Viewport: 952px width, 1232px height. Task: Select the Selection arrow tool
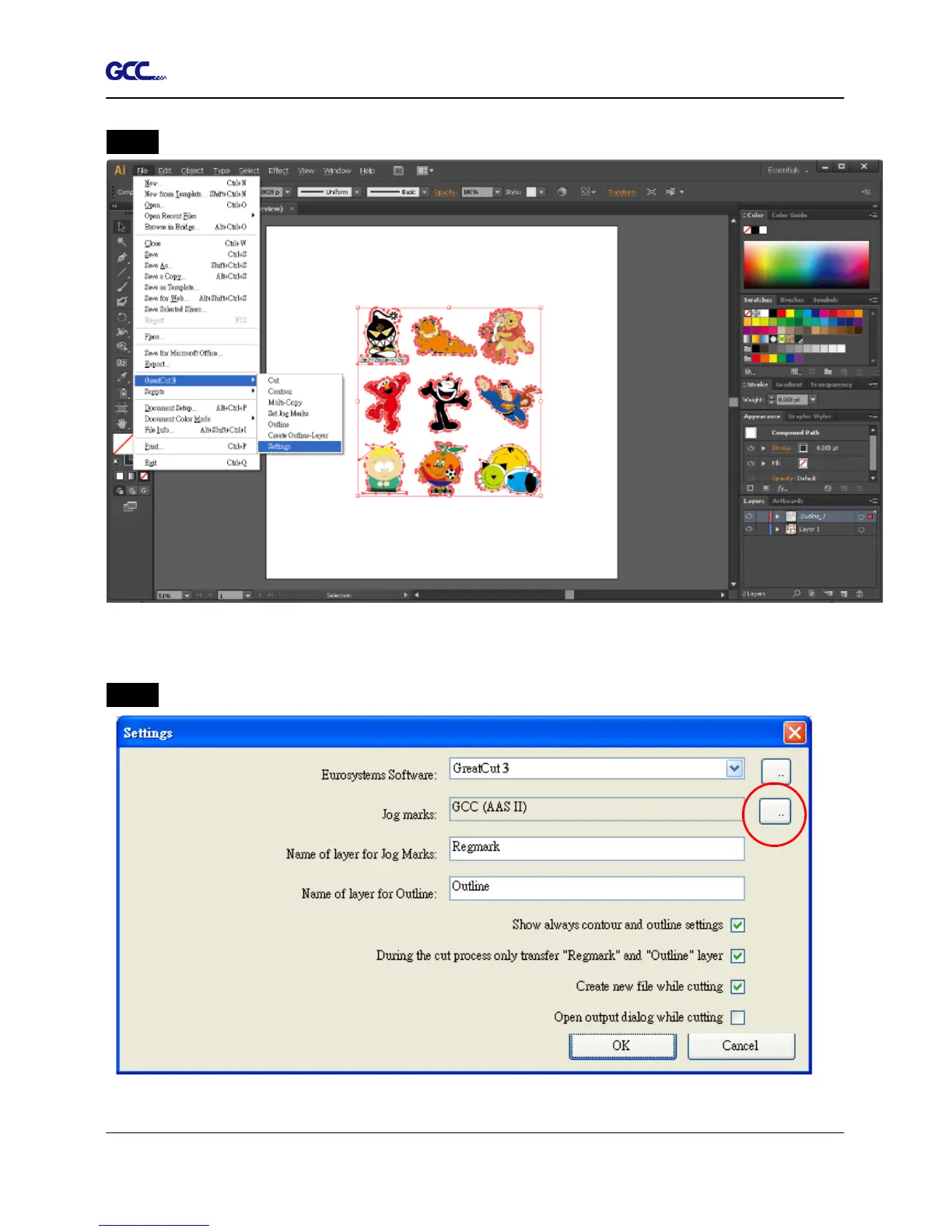(121, 227)
